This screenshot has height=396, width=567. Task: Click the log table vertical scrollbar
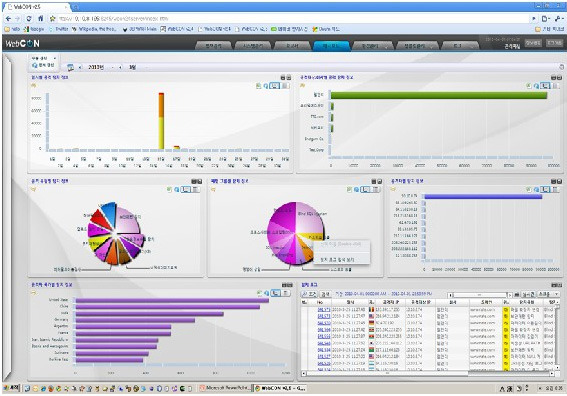[x=557, y=337]
